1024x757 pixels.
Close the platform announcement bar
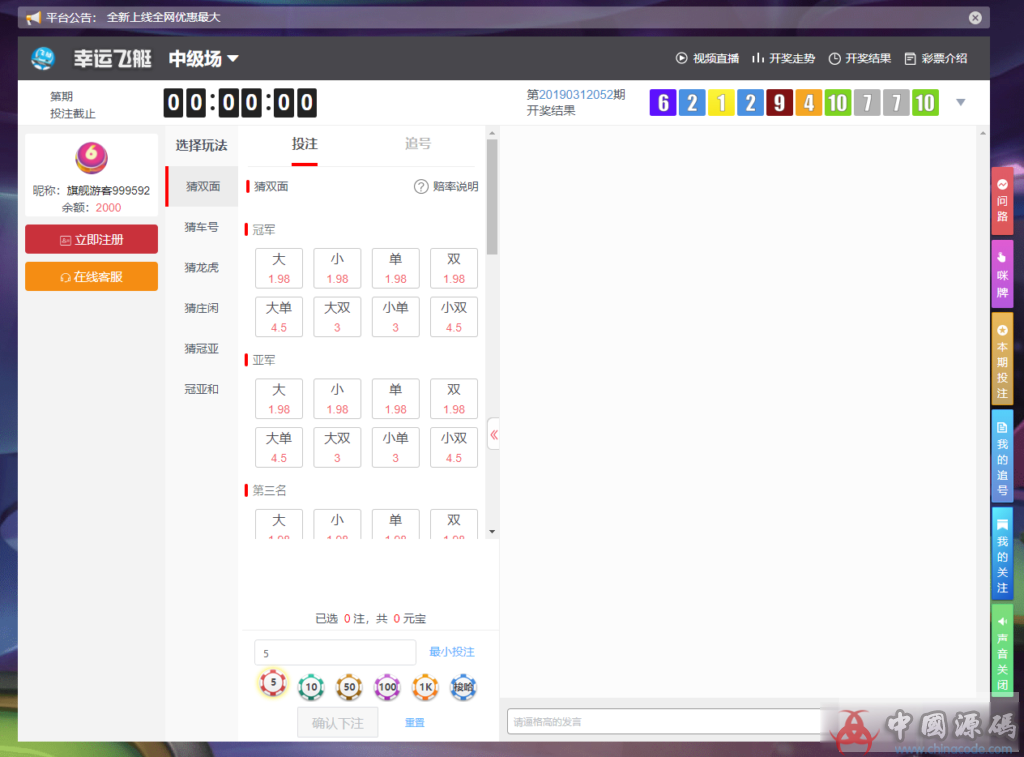tap(975, 18)
